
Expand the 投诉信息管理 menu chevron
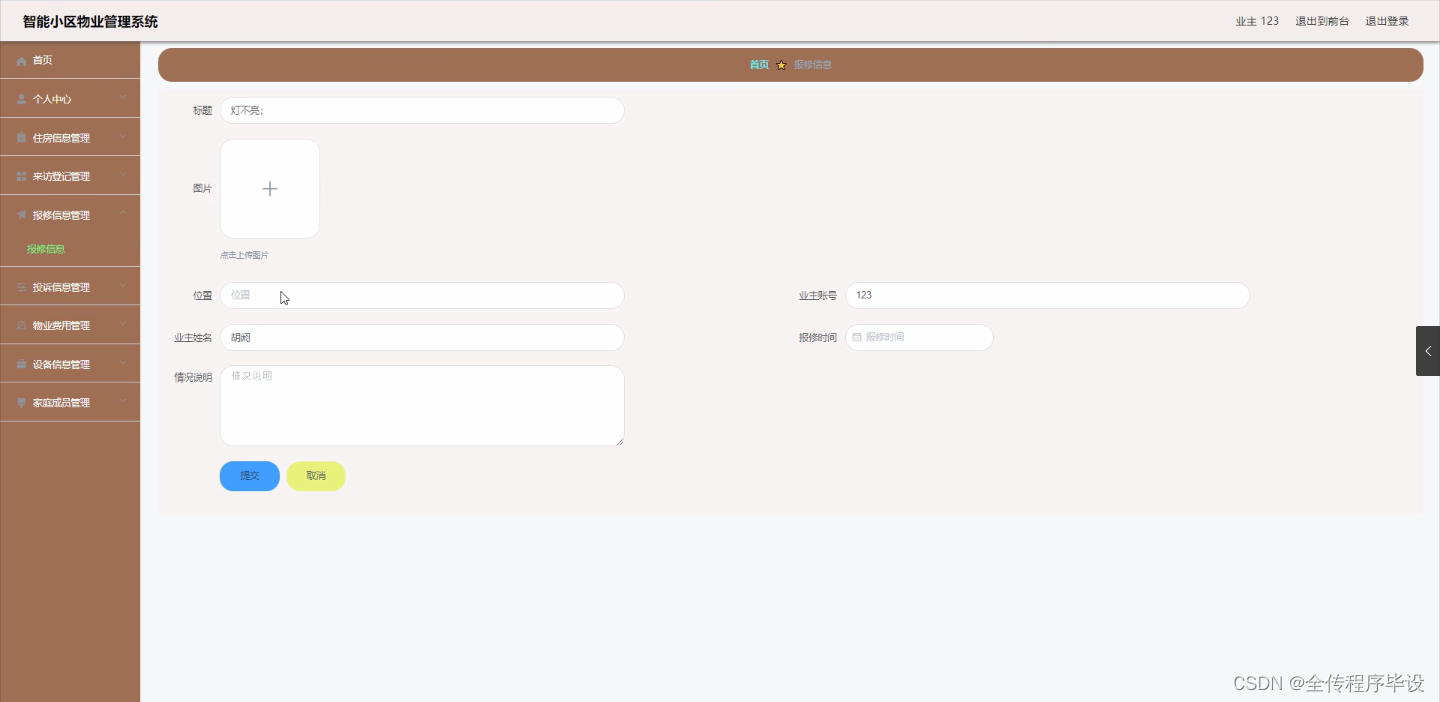click(x=125, y=286)
